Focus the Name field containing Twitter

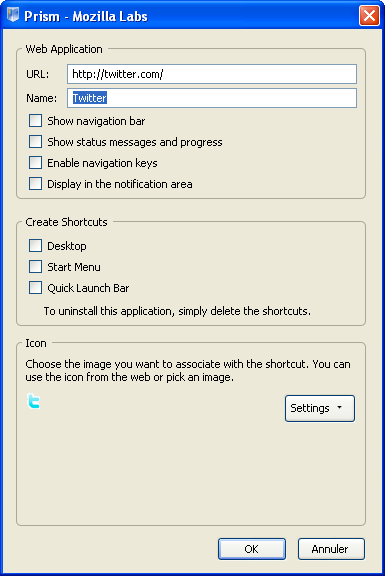click(x=212, y=98)
